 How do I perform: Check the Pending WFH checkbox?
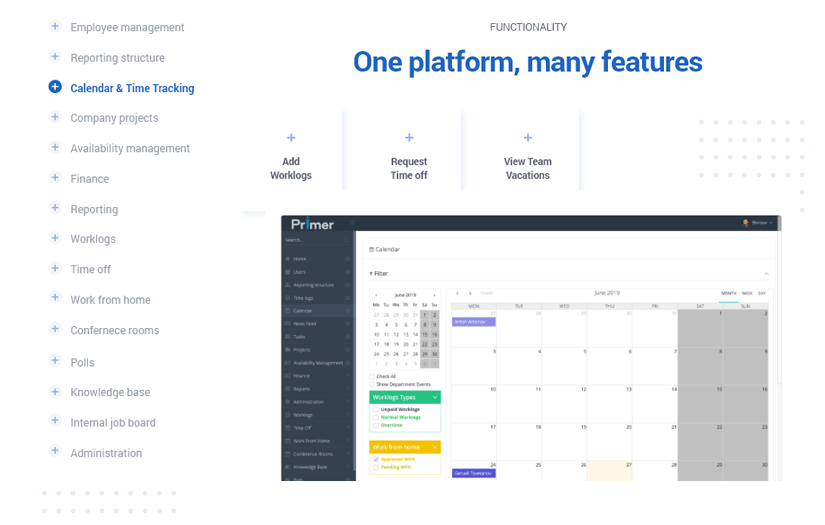pos(376,467)
